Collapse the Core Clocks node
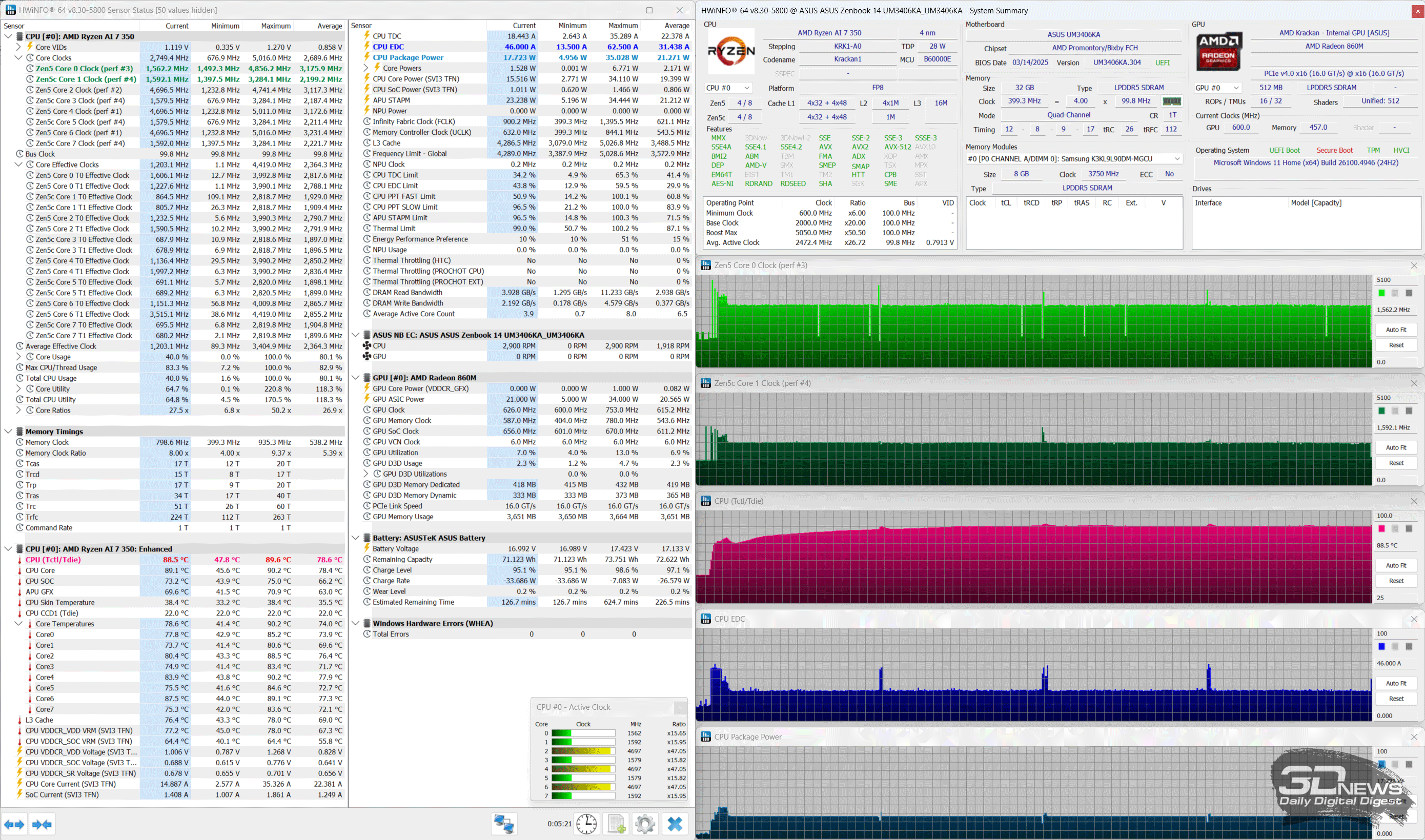The image size is (1425, 840). 18,58
